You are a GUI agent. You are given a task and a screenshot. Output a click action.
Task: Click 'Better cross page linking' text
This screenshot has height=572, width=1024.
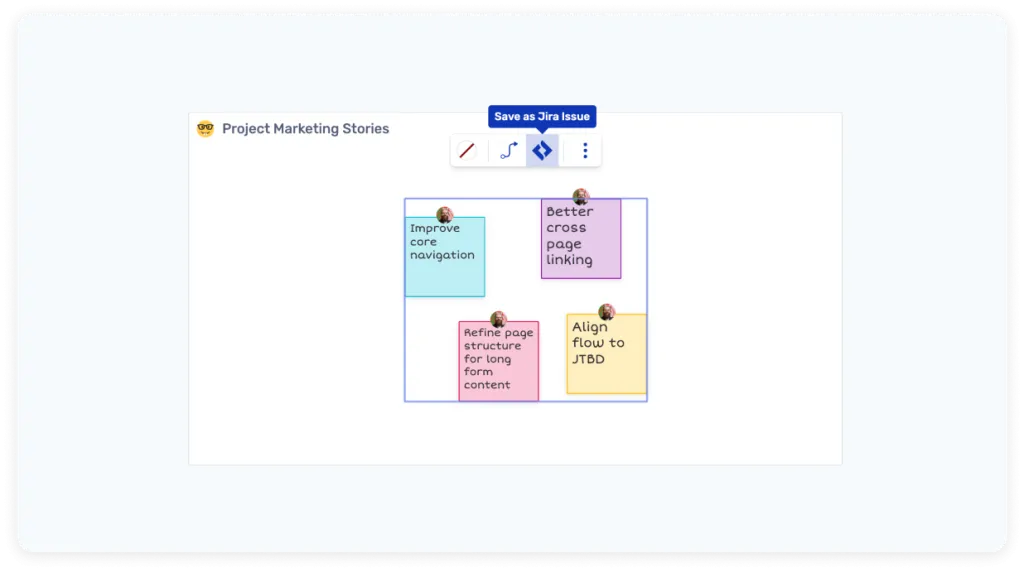point(570,236)
